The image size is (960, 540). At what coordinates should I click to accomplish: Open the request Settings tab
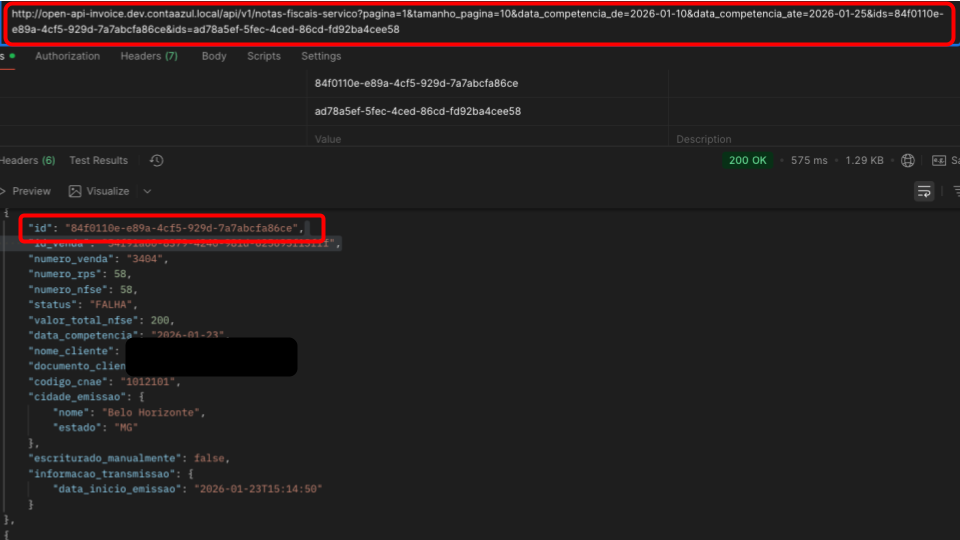pos(321,56)
